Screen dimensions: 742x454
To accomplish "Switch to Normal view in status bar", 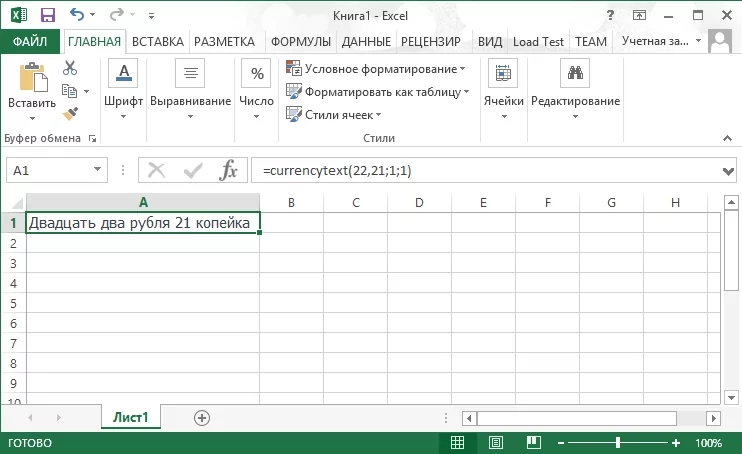I will [457, 443].
